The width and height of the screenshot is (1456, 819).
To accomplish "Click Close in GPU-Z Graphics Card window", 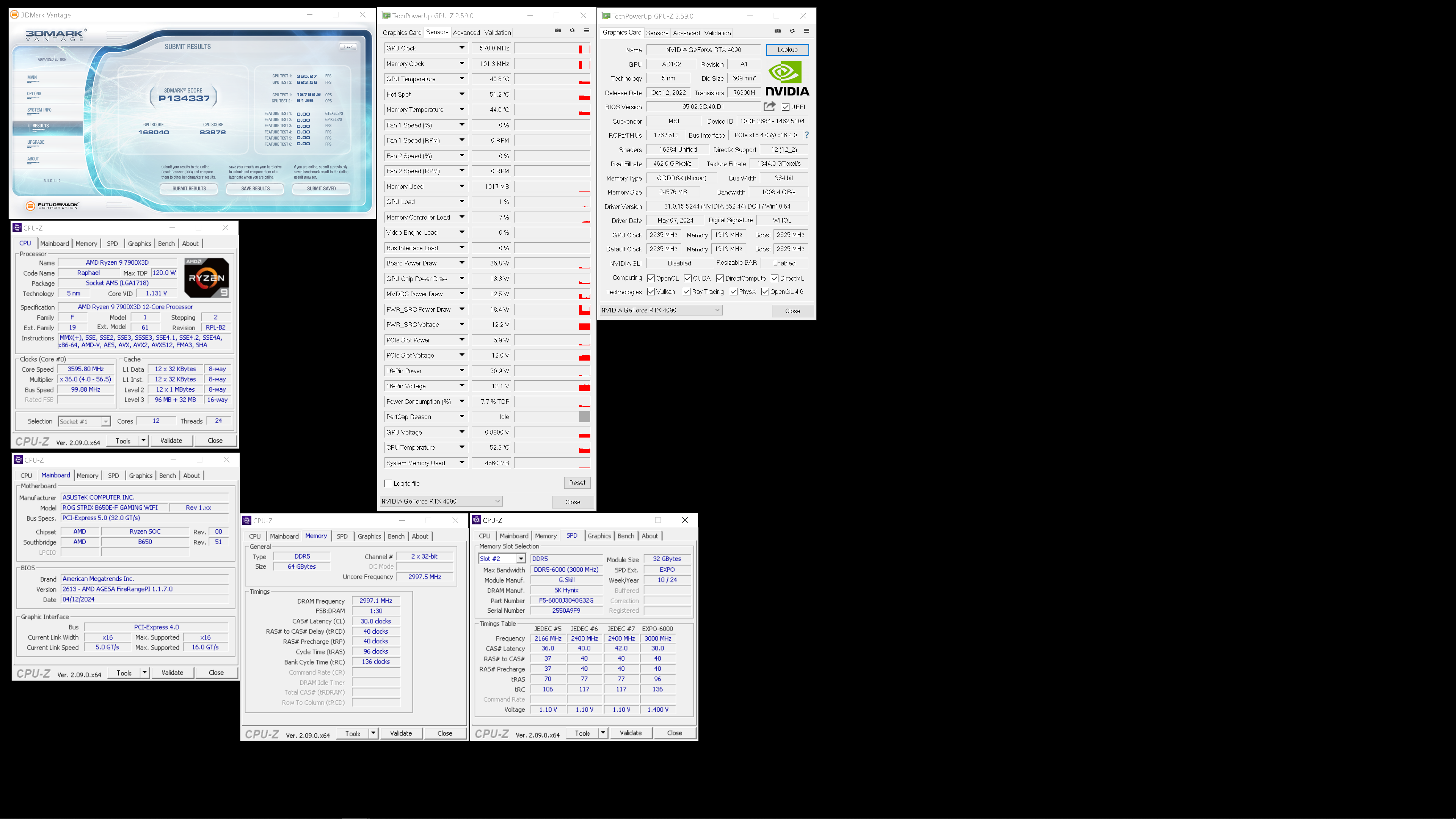I will [792, 311].
